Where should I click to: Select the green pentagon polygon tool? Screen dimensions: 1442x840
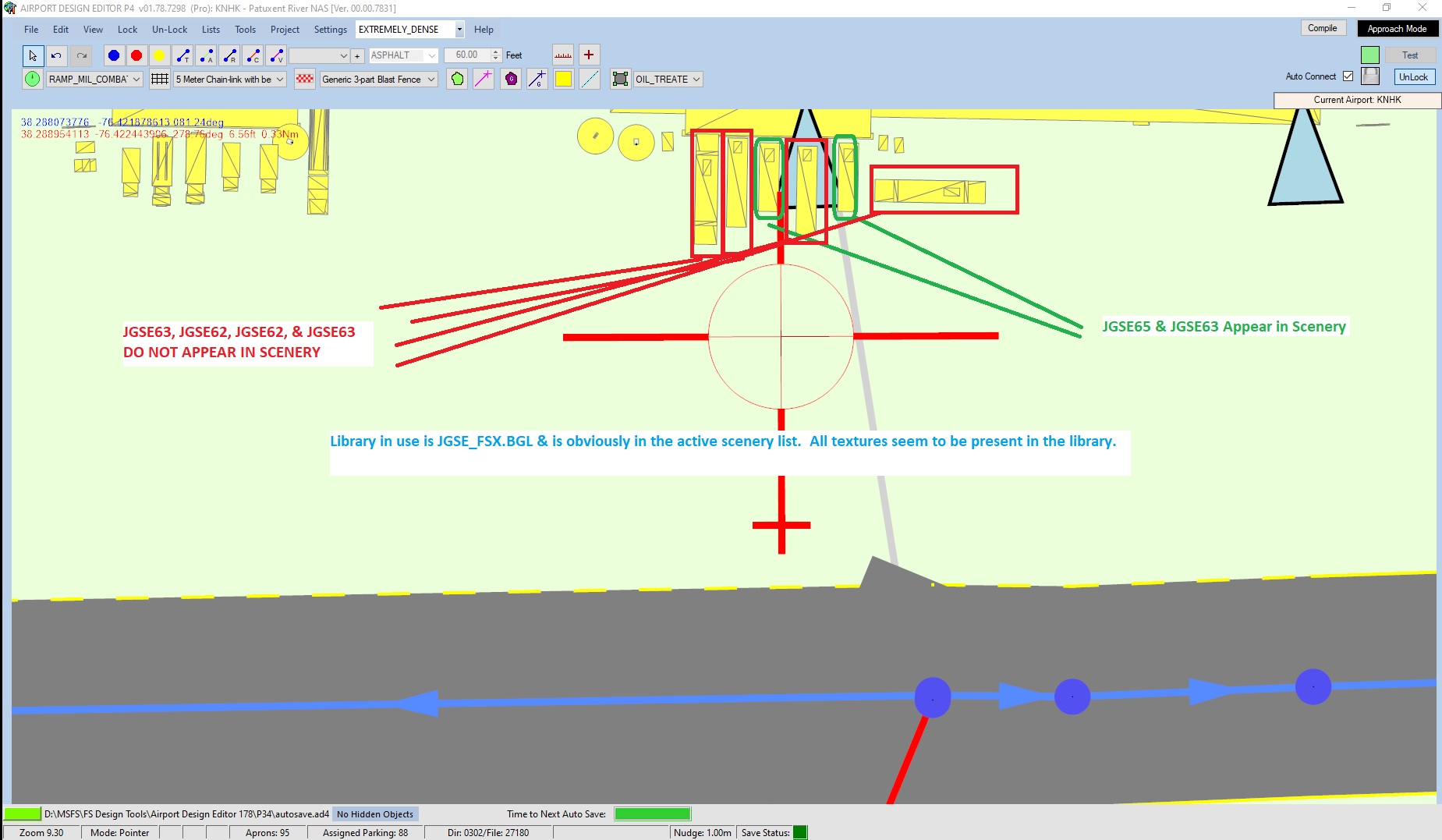click(x=456, y=79)
